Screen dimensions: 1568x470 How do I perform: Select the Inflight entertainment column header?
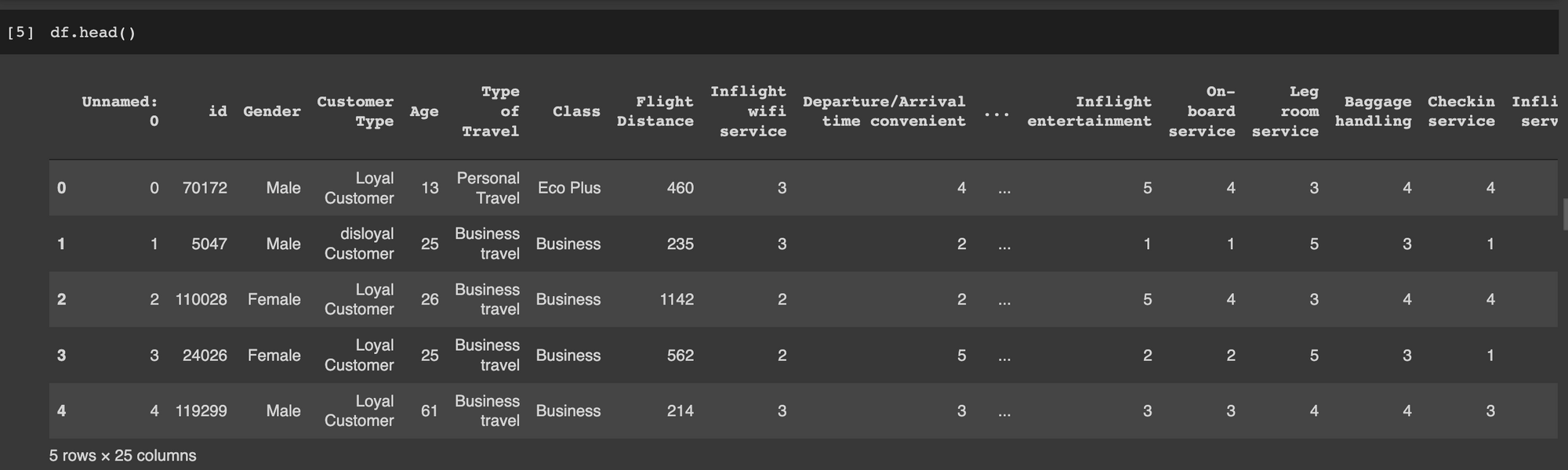(x=1090, y=111)
